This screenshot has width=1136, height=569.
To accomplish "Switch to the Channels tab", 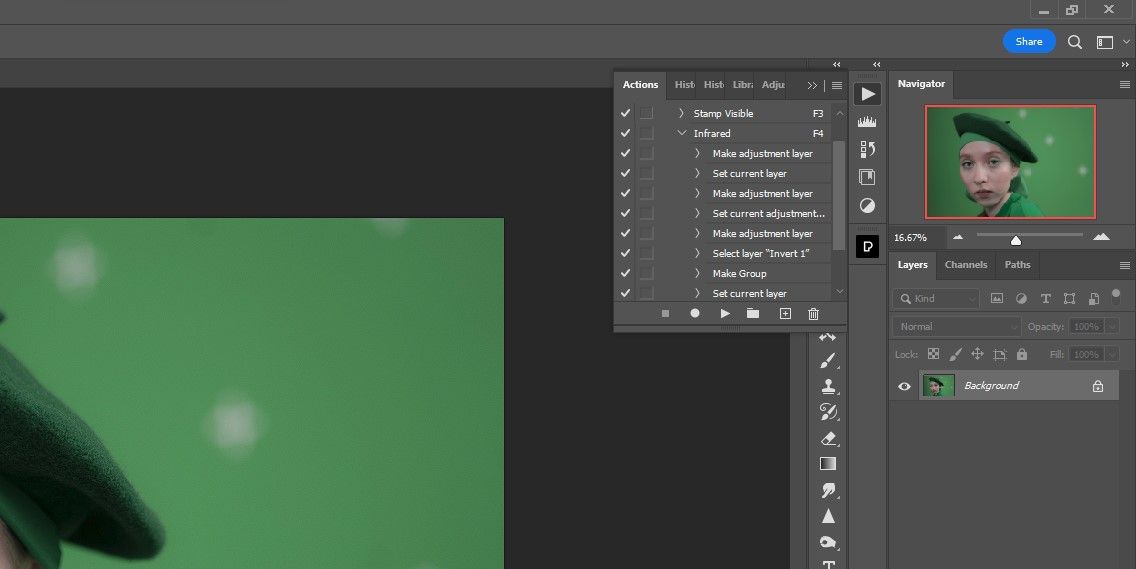I will tap(966, 265).
